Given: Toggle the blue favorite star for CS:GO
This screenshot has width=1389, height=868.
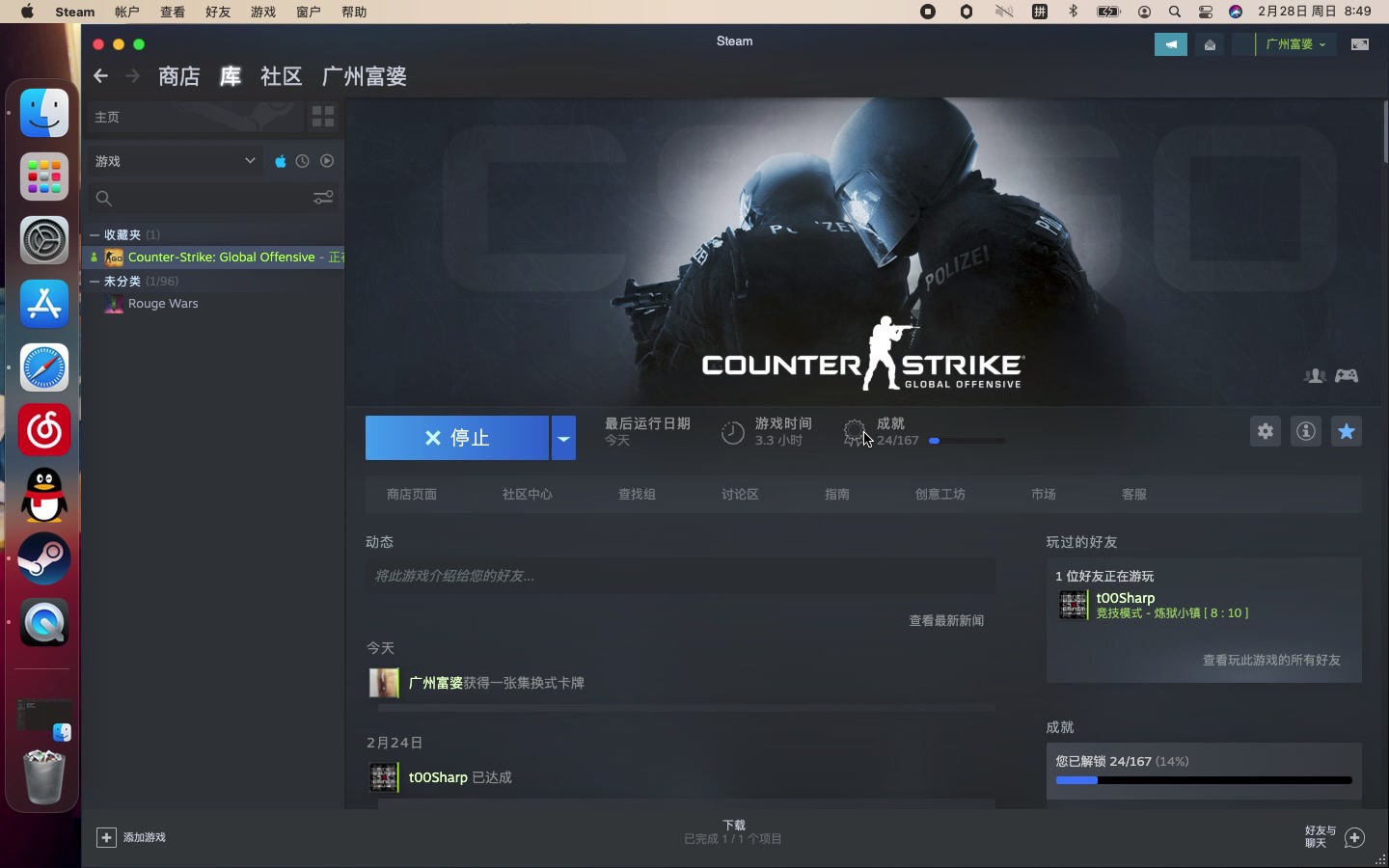Looking at the screenshot, I should [x=1348, y=432].
